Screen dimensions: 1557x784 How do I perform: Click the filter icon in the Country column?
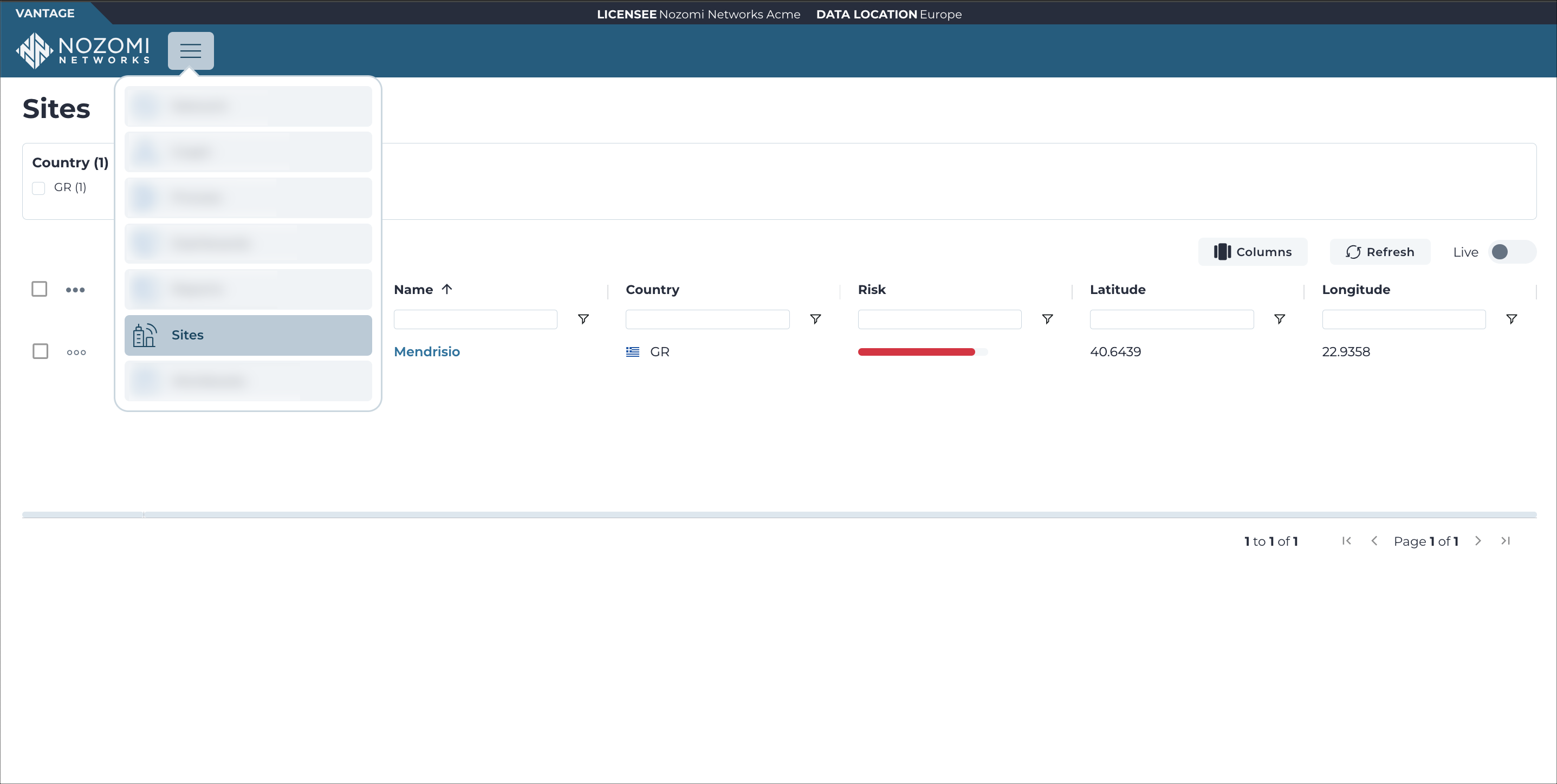[815, 319]
